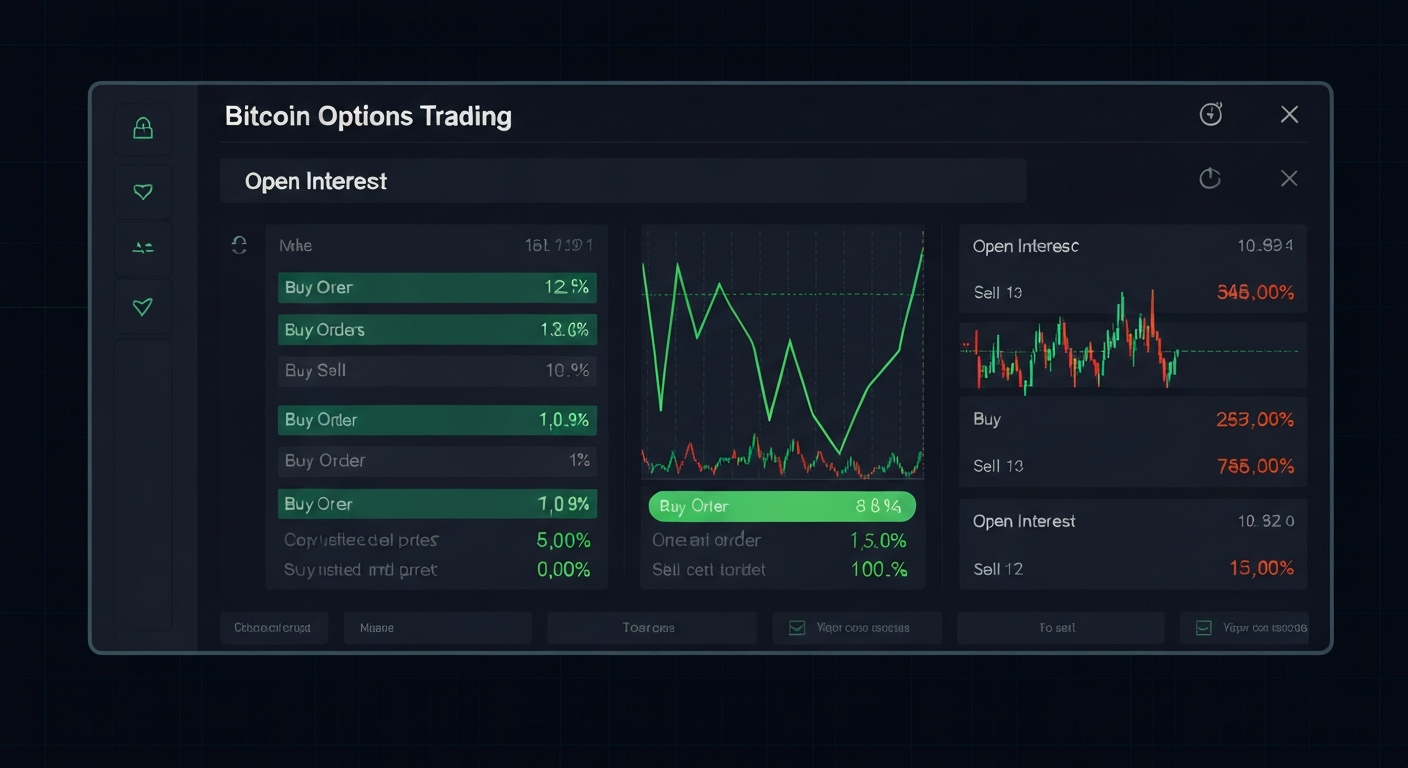Click the Toar cics button in the bottom bar

point(651,628)
